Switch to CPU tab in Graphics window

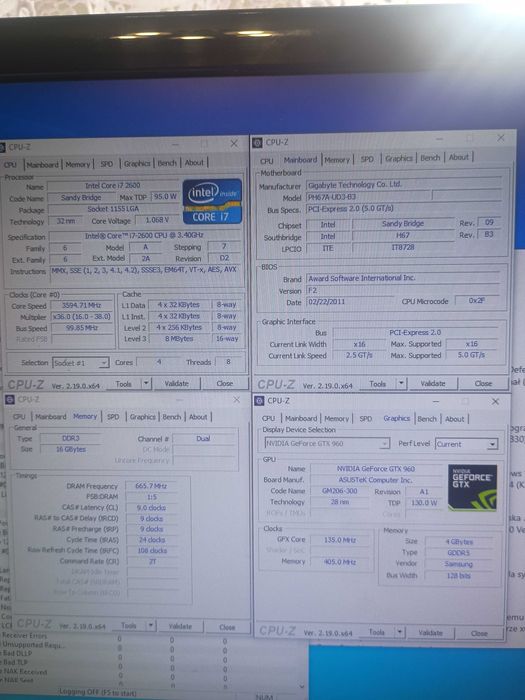point(268,418)
